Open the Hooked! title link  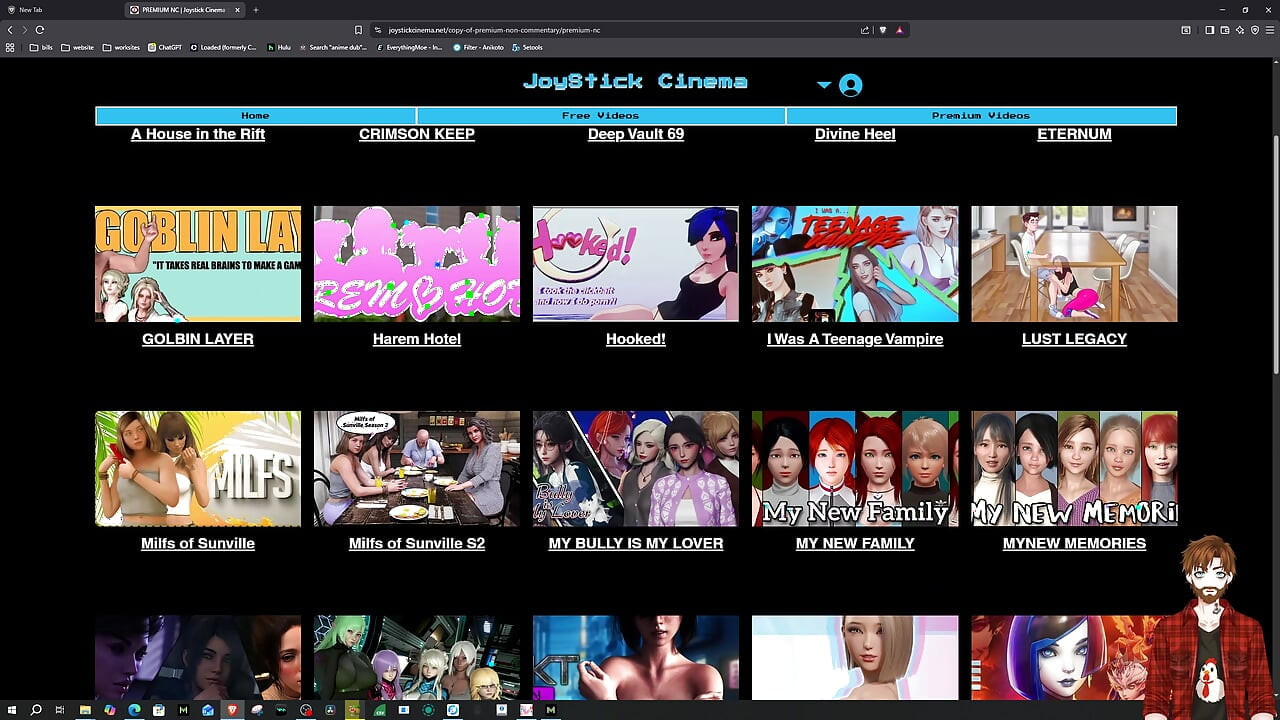click(636, 339)
